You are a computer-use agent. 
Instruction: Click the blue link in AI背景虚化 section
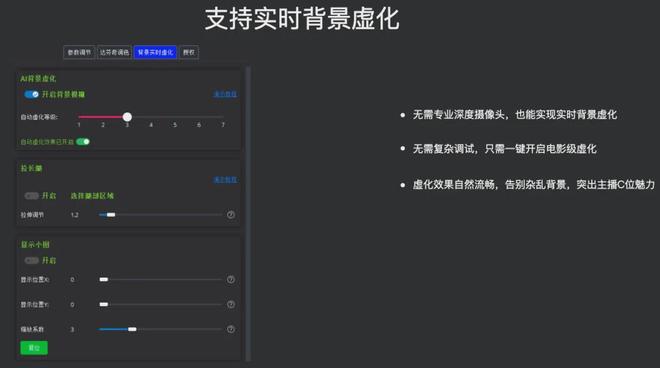(x=225, y=94)
